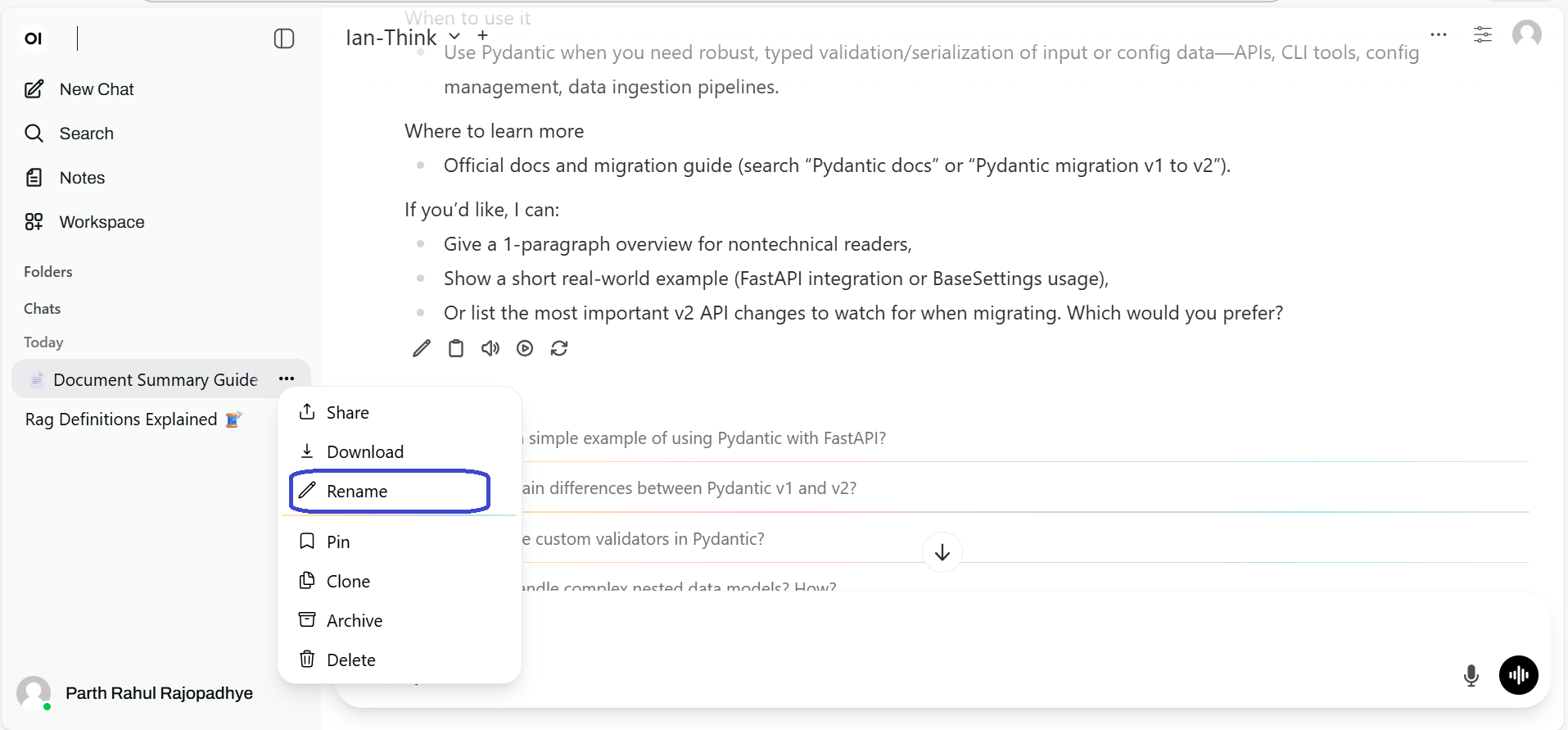Image resolution: width=1568 pixels, height=730 pixels.
Task: Add another model with the plus icon
Action: [483, 35]
